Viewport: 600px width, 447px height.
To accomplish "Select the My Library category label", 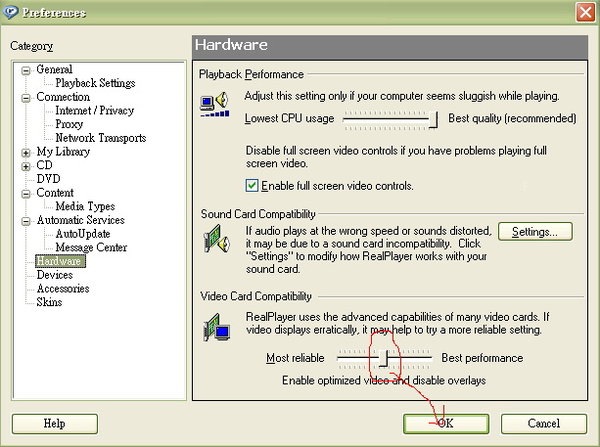I will click(63, 152).
